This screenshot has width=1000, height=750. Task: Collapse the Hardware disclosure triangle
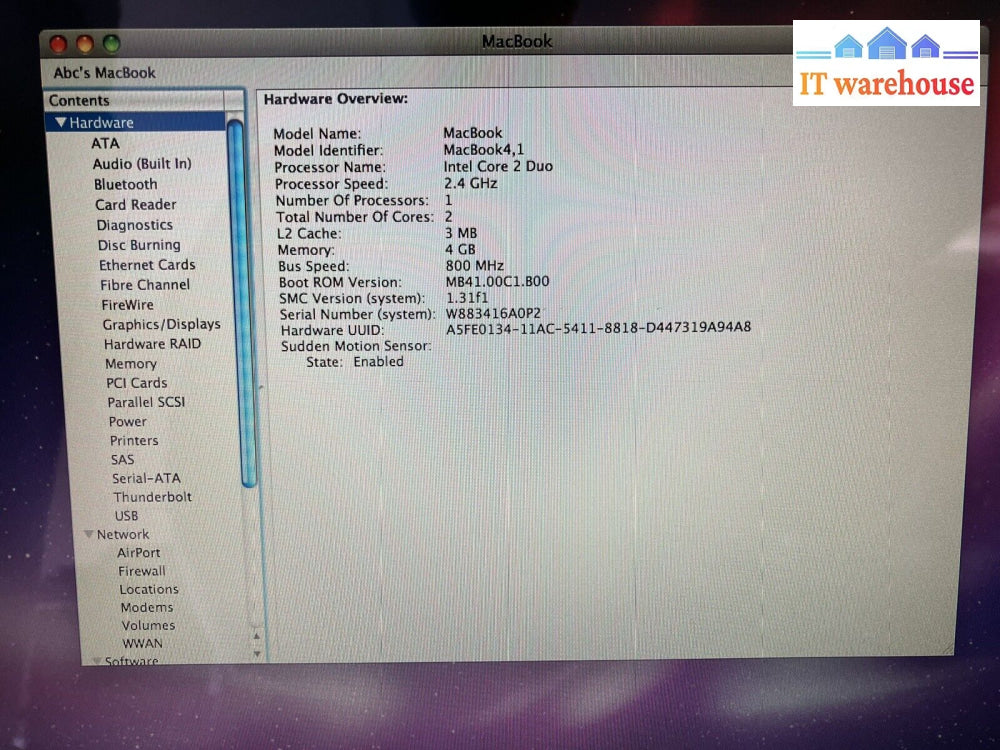click(61, 123)
